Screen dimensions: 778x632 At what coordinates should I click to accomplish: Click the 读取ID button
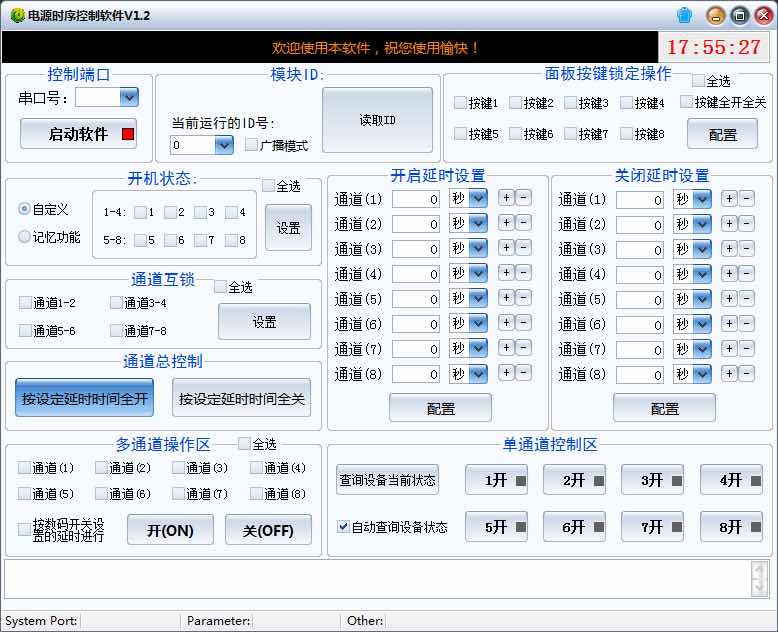pyautogui.click(x=377, y=120)
